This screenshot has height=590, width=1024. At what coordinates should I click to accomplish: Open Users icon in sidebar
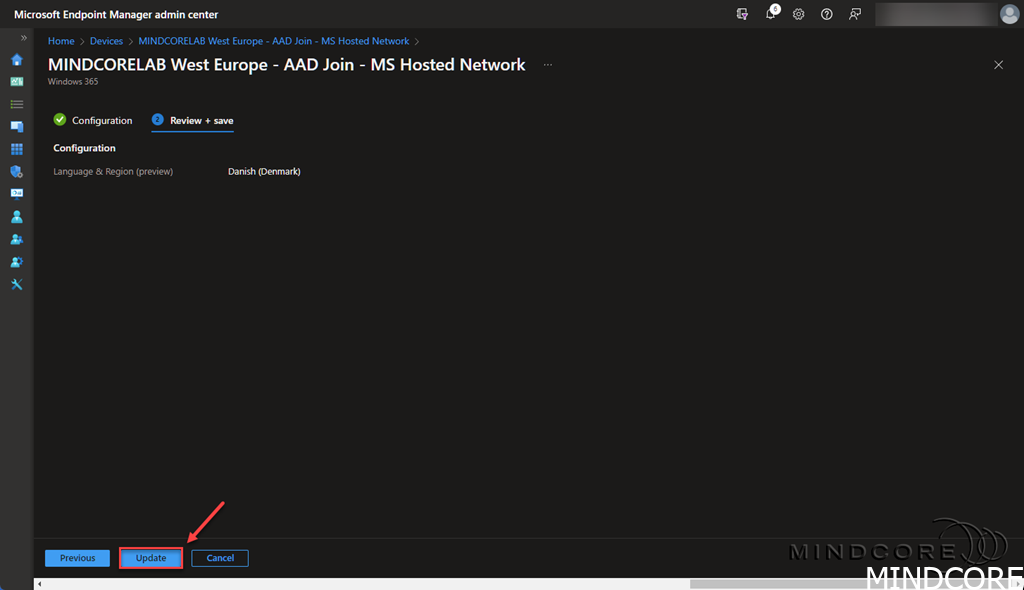click(x=16, y=217)
